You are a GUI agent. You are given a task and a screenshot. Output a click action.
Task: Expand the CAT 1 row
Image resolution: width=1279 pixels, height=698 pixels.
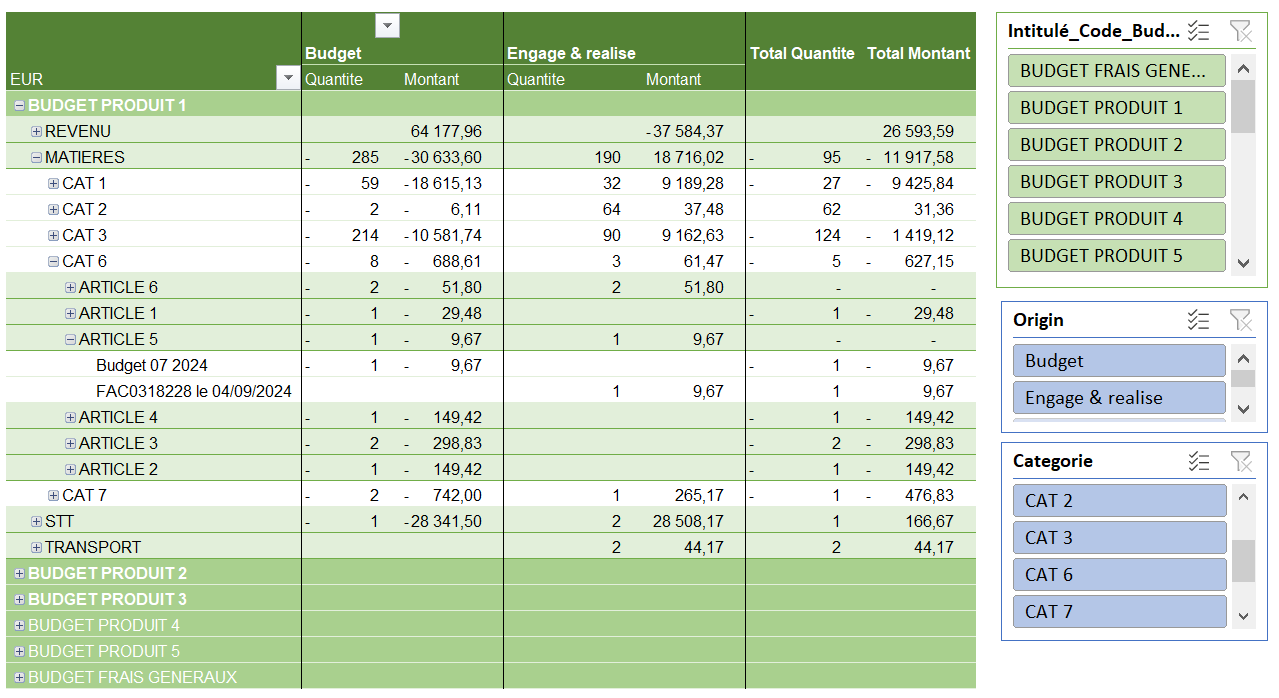[54, 183]
